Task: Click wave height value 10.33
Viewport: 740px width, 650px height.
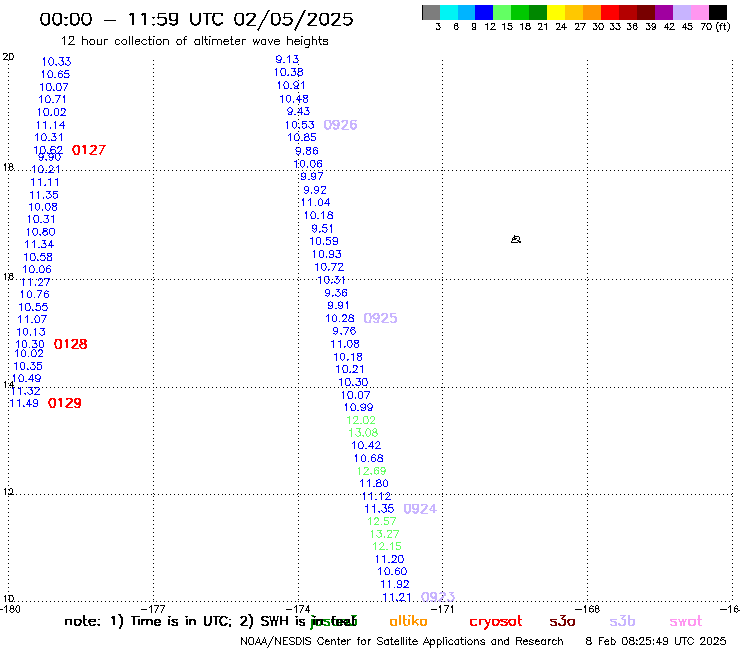Action: [x=57, y=62]
